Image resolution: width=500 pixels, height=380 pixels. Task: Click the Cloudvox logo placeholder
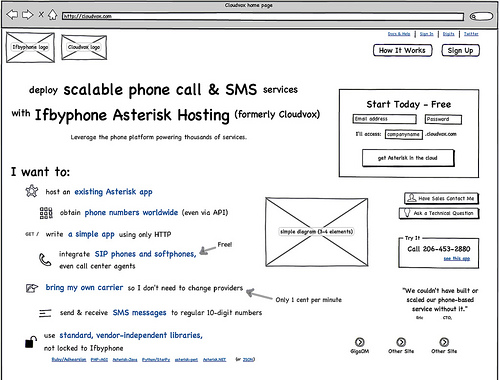click(84, 47)
